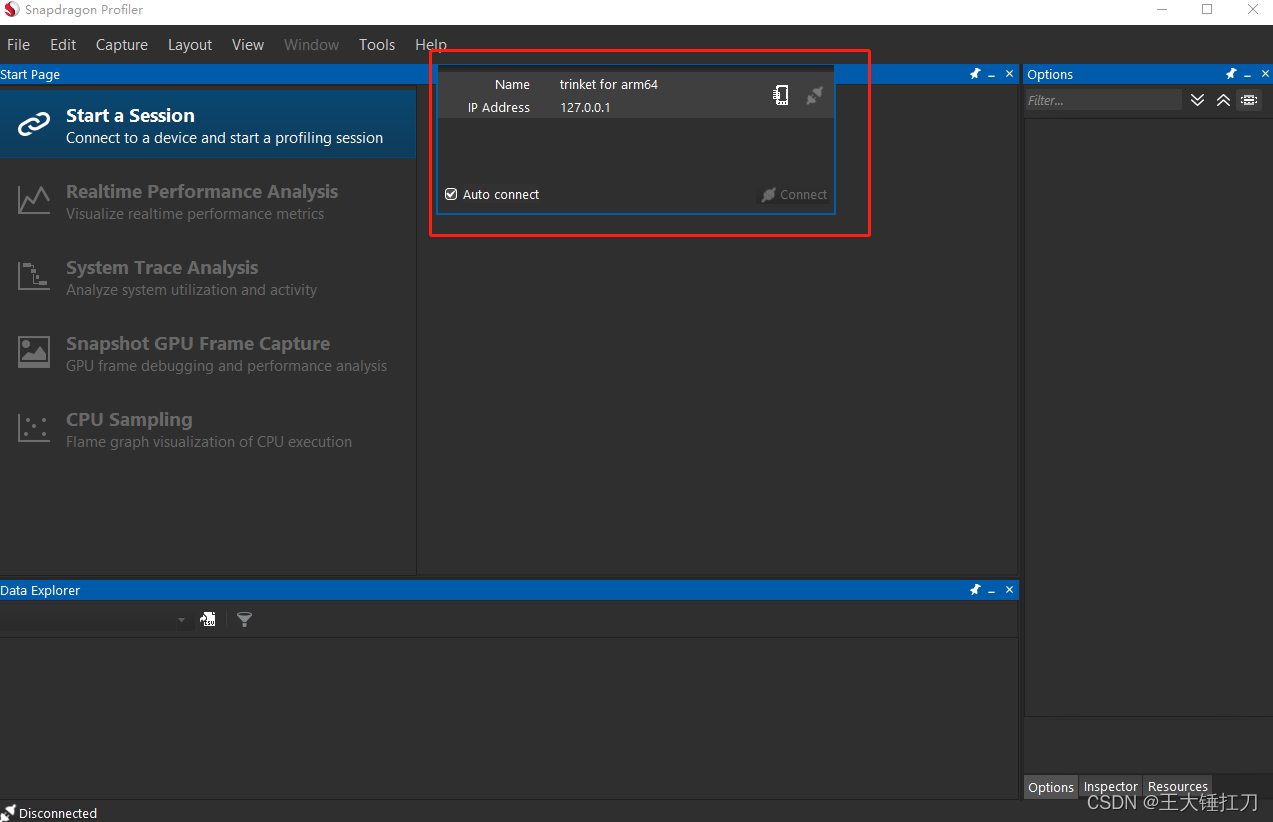
Task: Close the Start Page panel
Action: (x=1009, y=74)
